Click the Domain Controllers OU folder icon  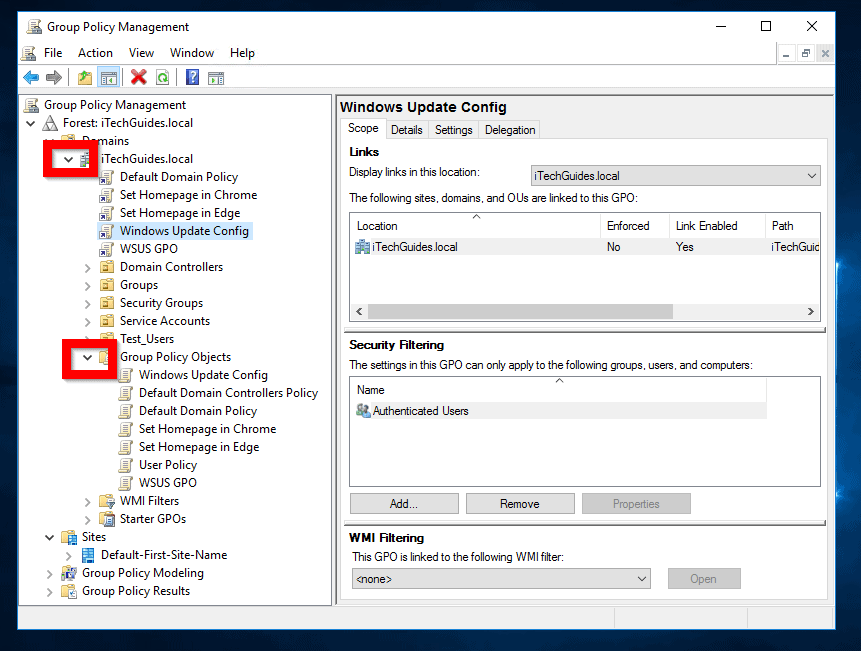click(x=107, y=267)
